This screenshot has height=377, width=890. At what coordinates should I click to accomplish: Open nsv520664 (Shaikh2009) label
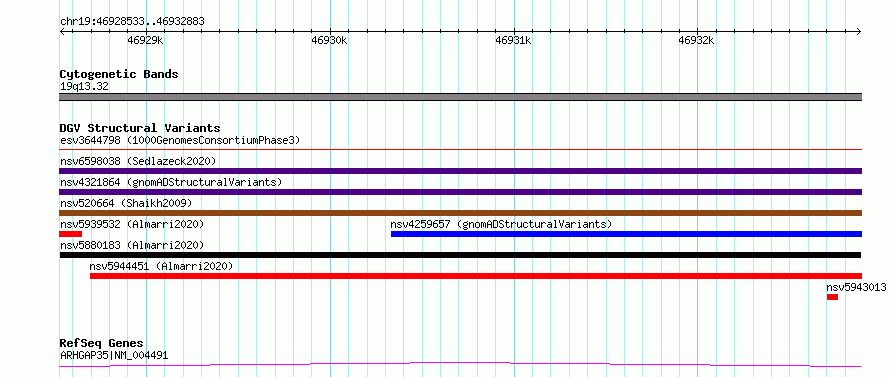[126, 203]
